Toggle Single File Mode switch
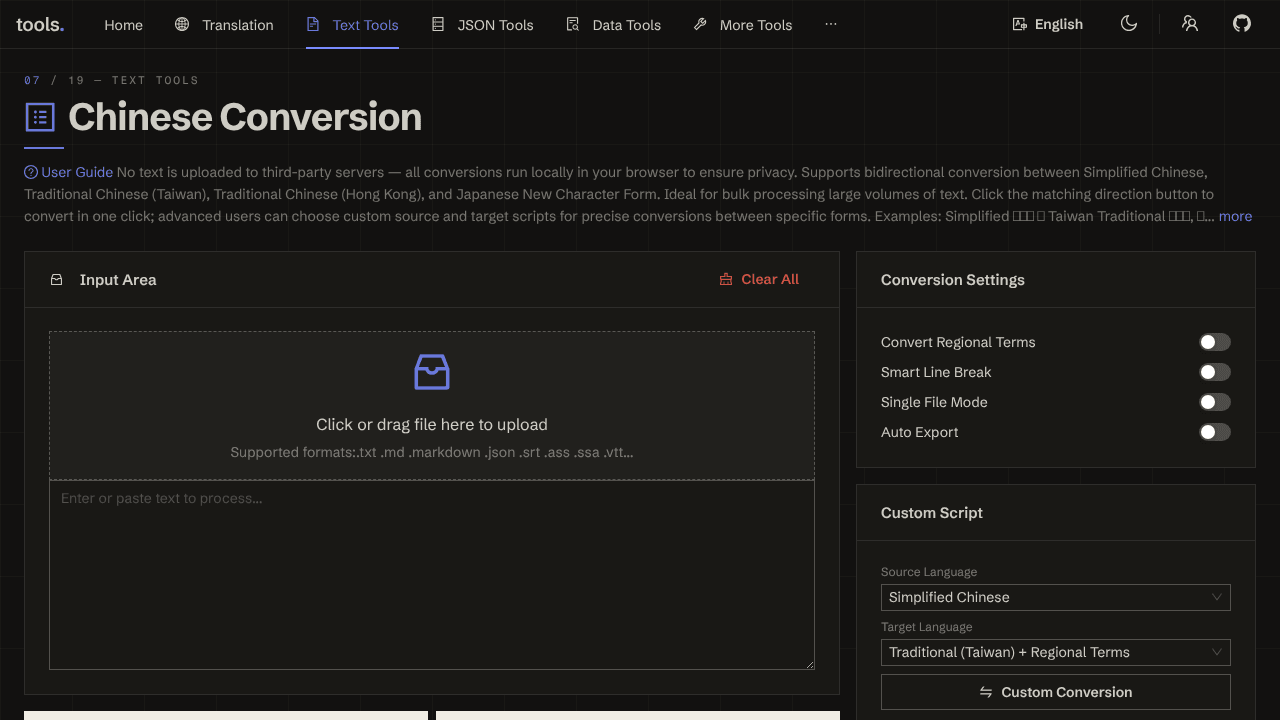Image resolution: width=1280 pixels, height=720 pixels. 1215,402
